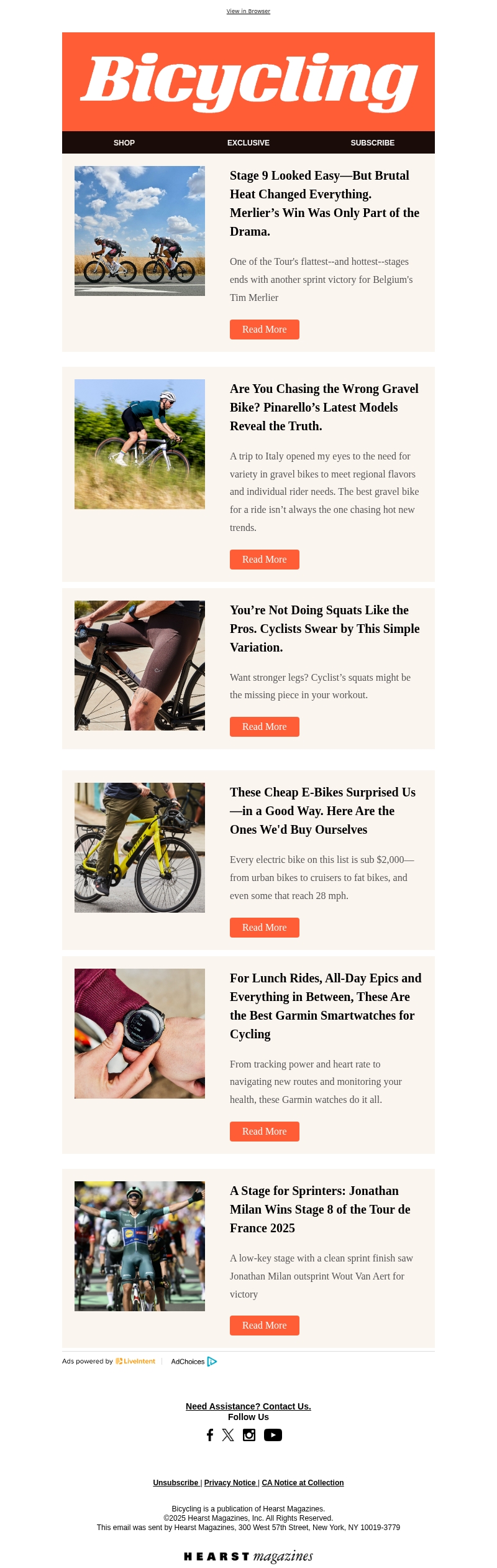Open Need Assistance? Contact Us link
This screenshot has width=497, height=1568.
click(248, 1406)
